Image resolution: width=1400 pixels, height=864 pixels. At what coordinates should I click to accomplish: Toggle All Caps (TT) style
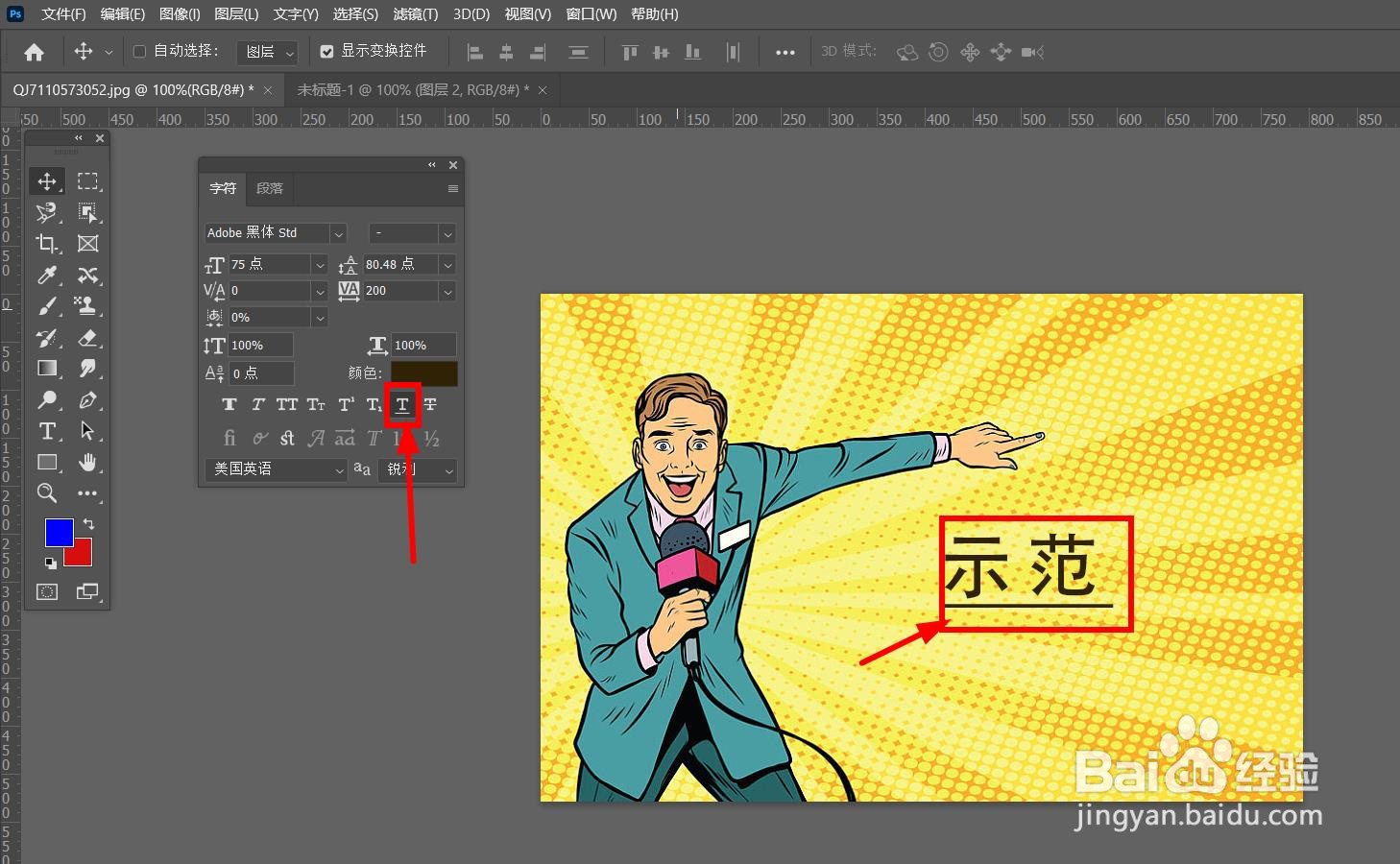[x=286, y=405]
